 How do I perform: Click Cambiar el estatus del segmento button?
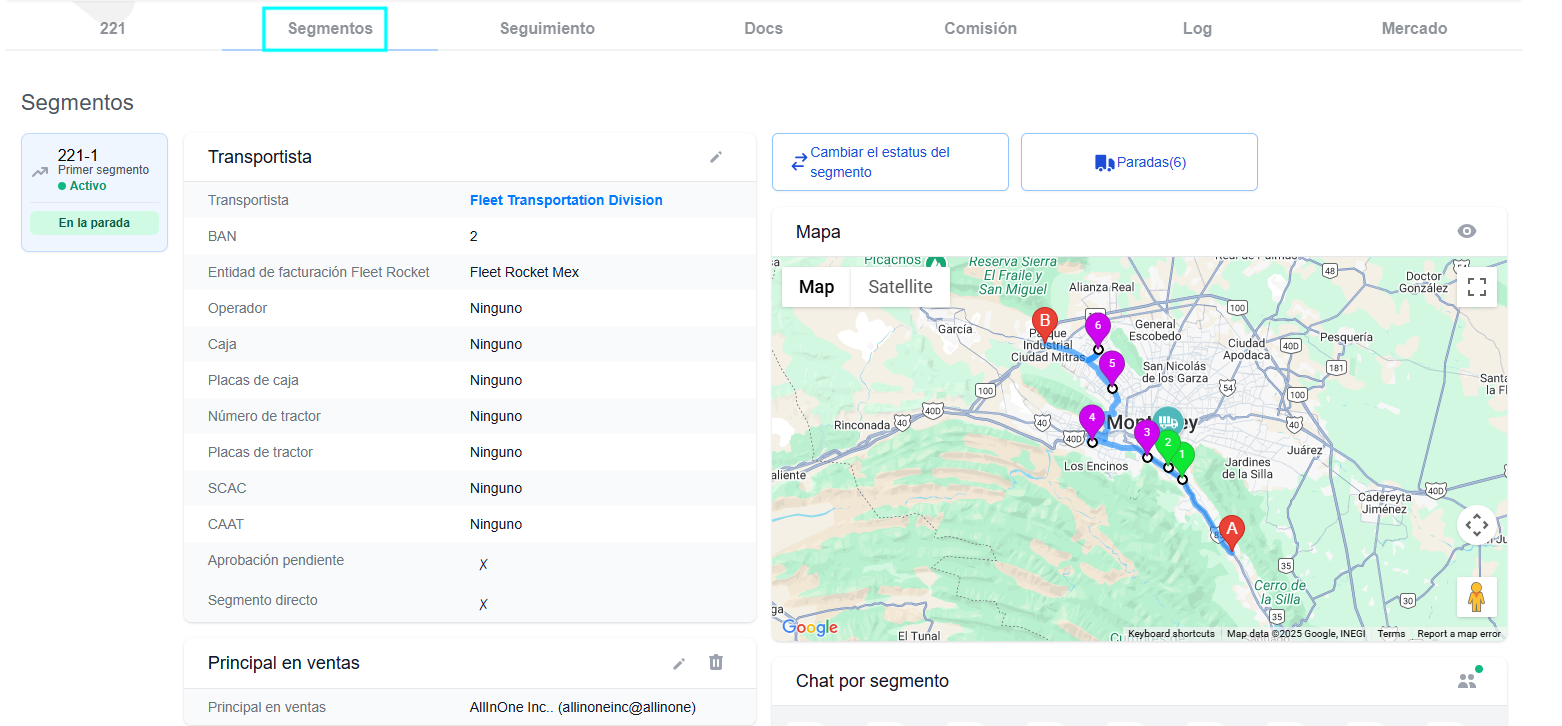click(x=890, y=162)
